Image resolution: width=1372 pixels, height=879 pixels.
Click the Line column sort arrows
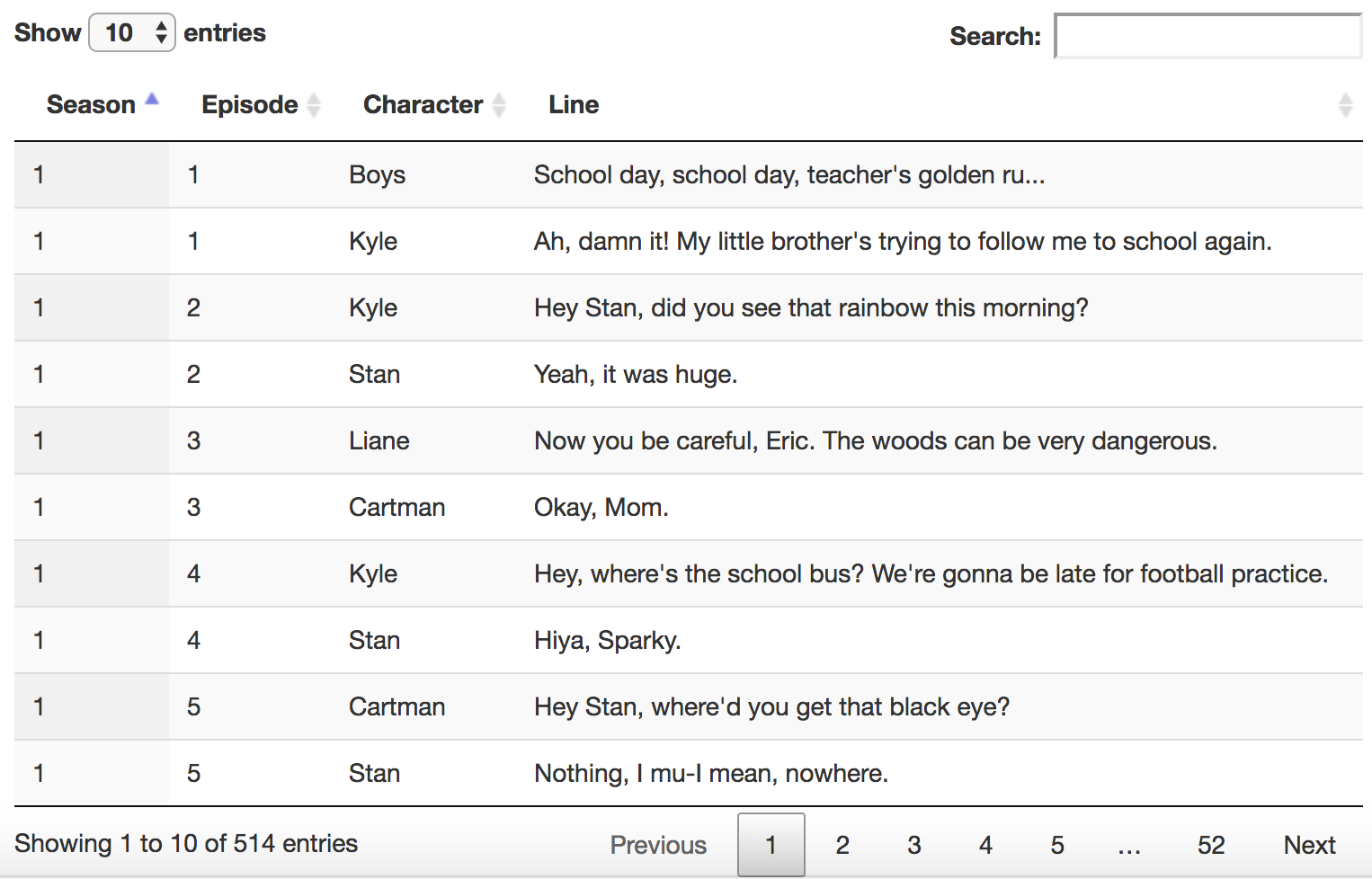pos(1345,105)
